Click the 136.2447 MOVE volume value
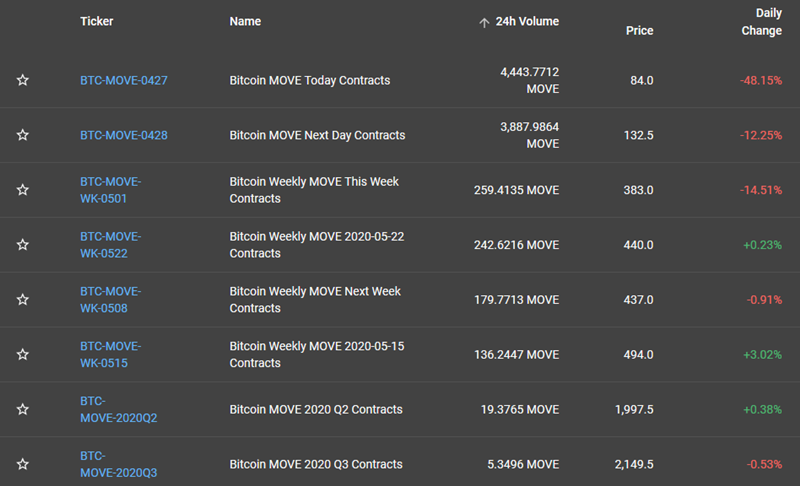Viewport: 800px width, 486px height. click(x=516, y=354)
